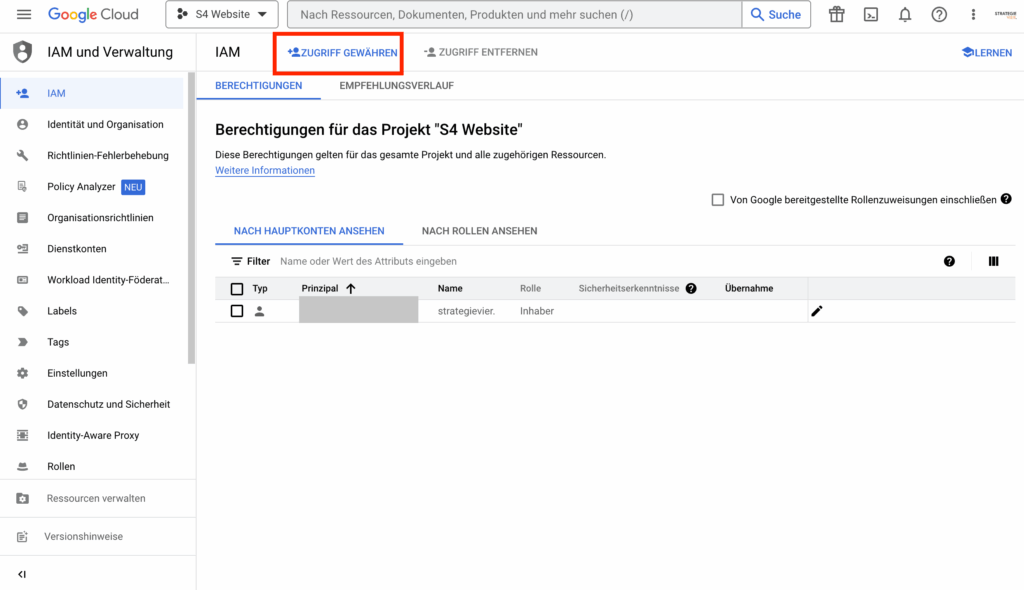Image resolution: width=1024 pixels, height=590 pixels.
Task: Open Richtlinien-Fehlerbehebung sidebar item
Action: (91, 156)
